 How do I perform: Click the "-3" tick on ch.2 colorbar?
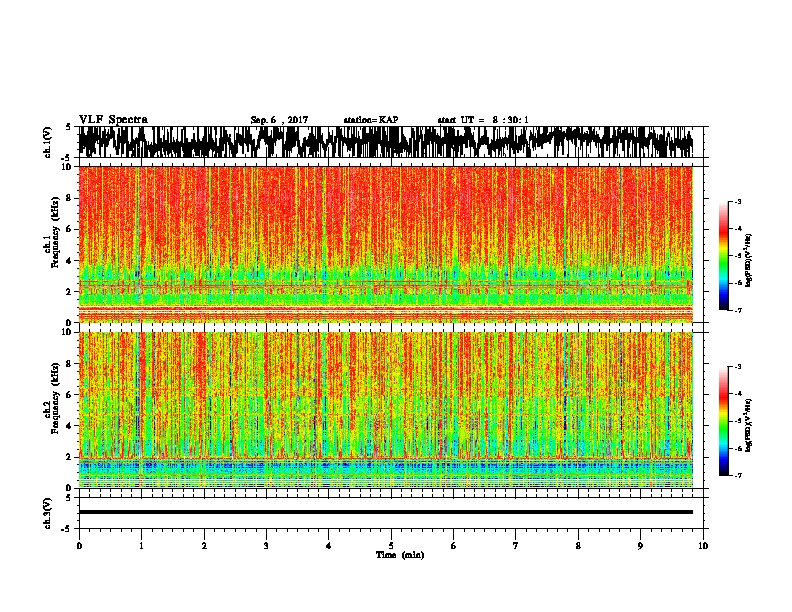(737, 367)
